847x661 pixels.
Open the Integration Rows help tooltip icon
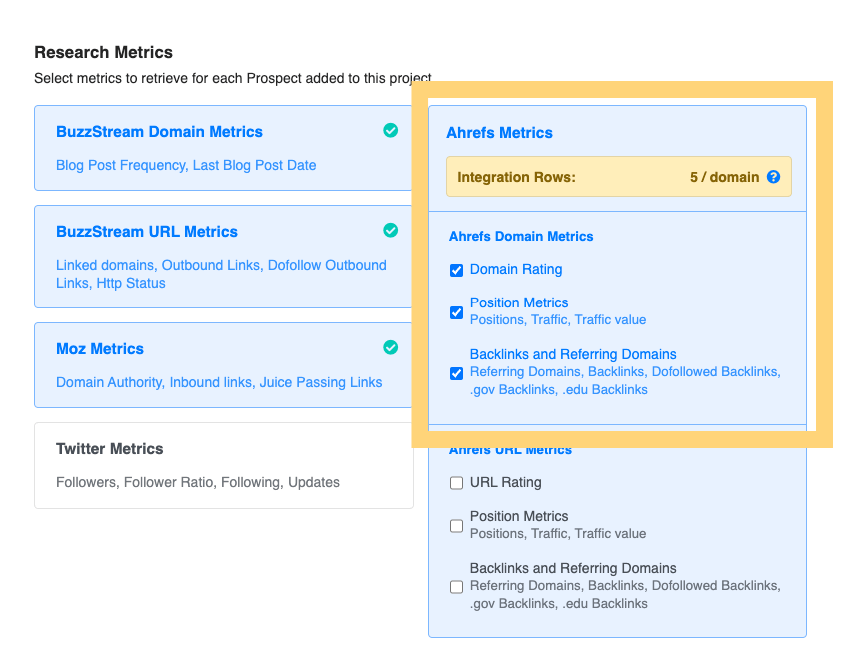pyautogui.click(x=773, y=176)
